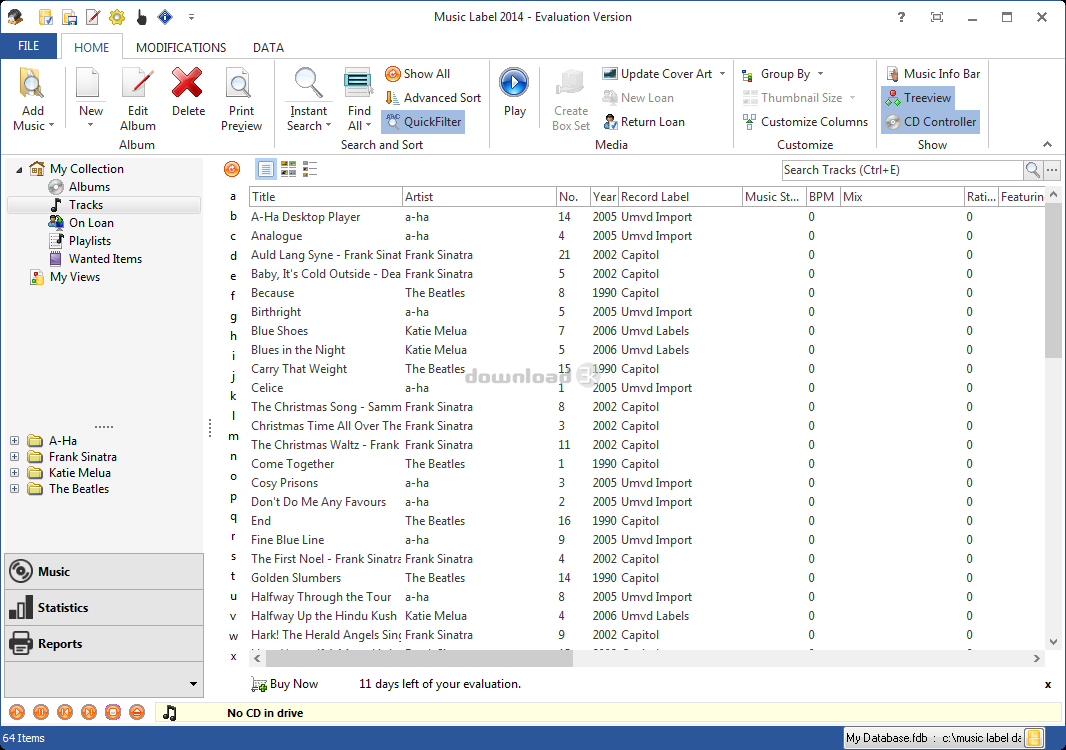Click the orange stop CD control
Screen dimensions: 1066x750
pos(113,712)
